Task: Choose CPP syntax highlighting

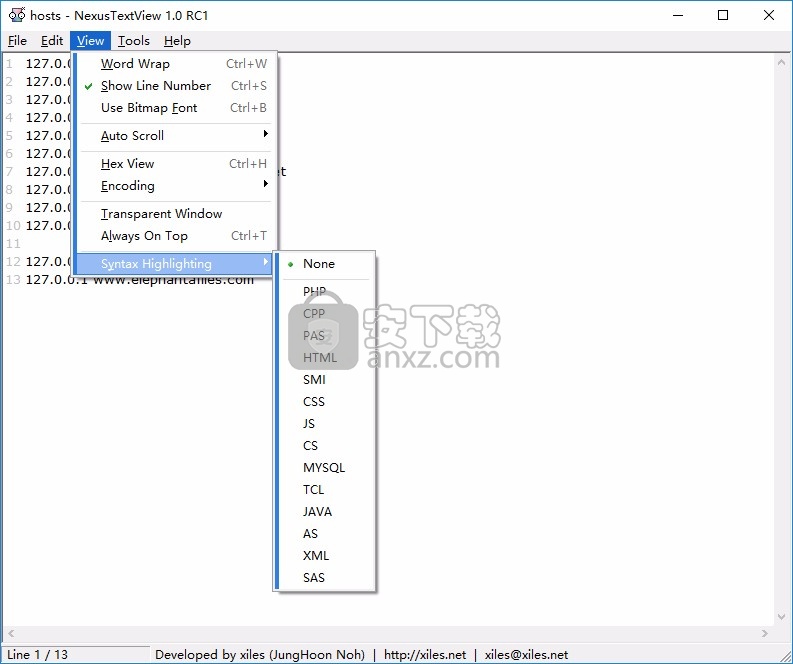Action: tap(327, 314)
